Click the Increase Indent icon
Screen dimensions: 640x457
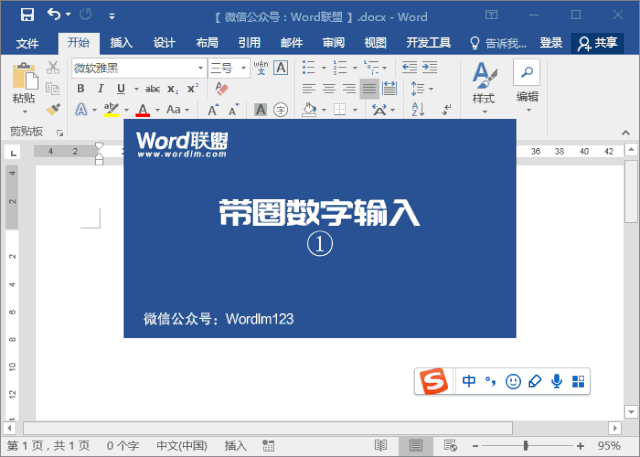pos(430,67)
